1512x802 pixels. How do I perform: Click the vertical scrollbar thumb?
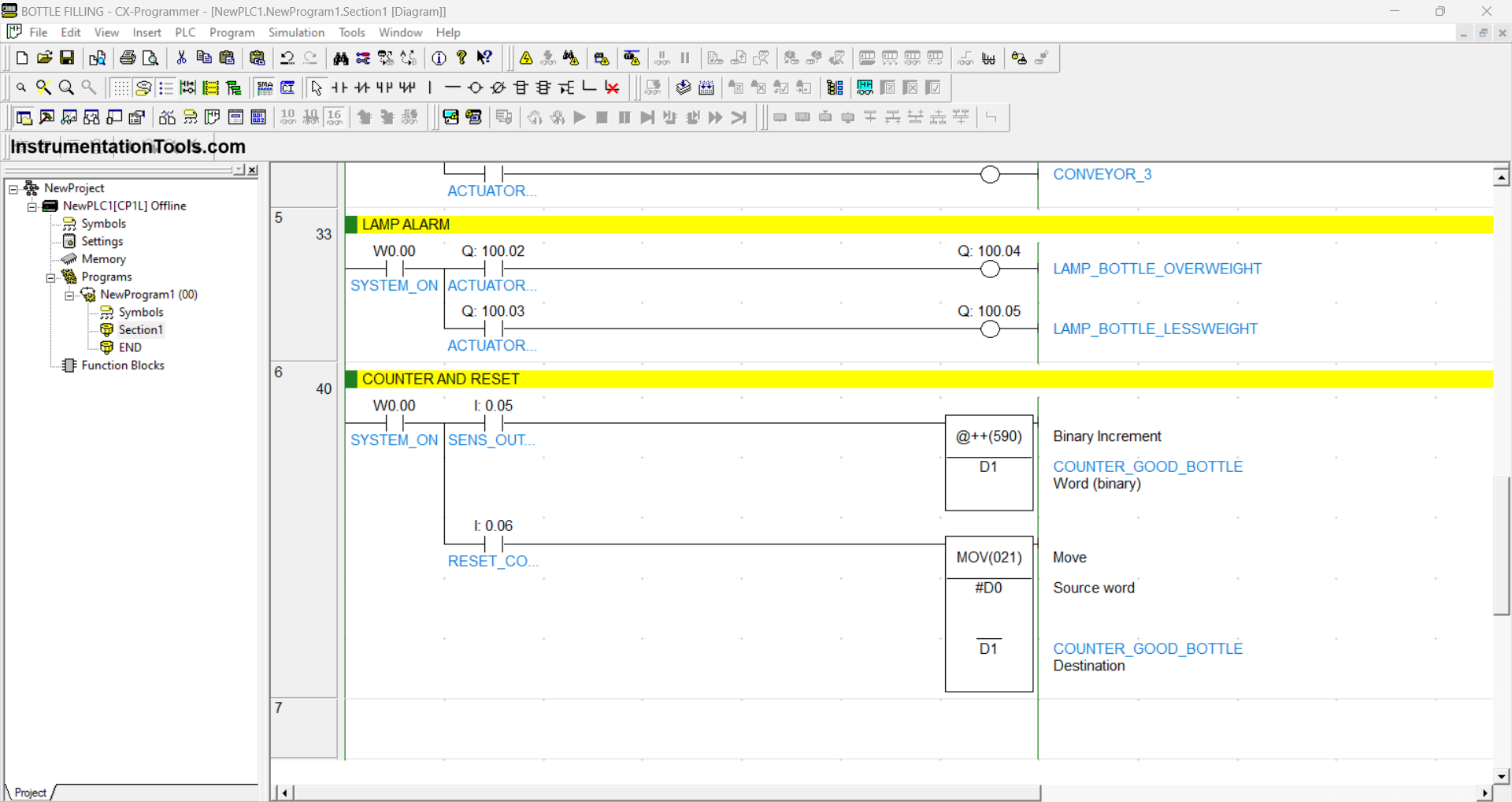pyautogui.click(x=1502, y=545)
